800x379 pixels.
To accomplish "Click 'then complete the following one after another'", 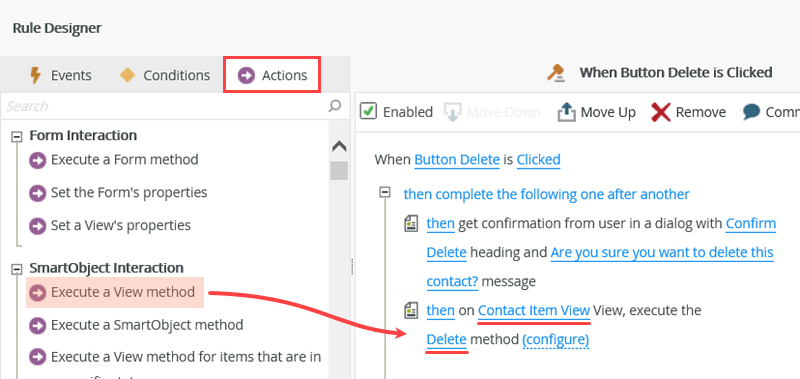I will tap(546, 194).
